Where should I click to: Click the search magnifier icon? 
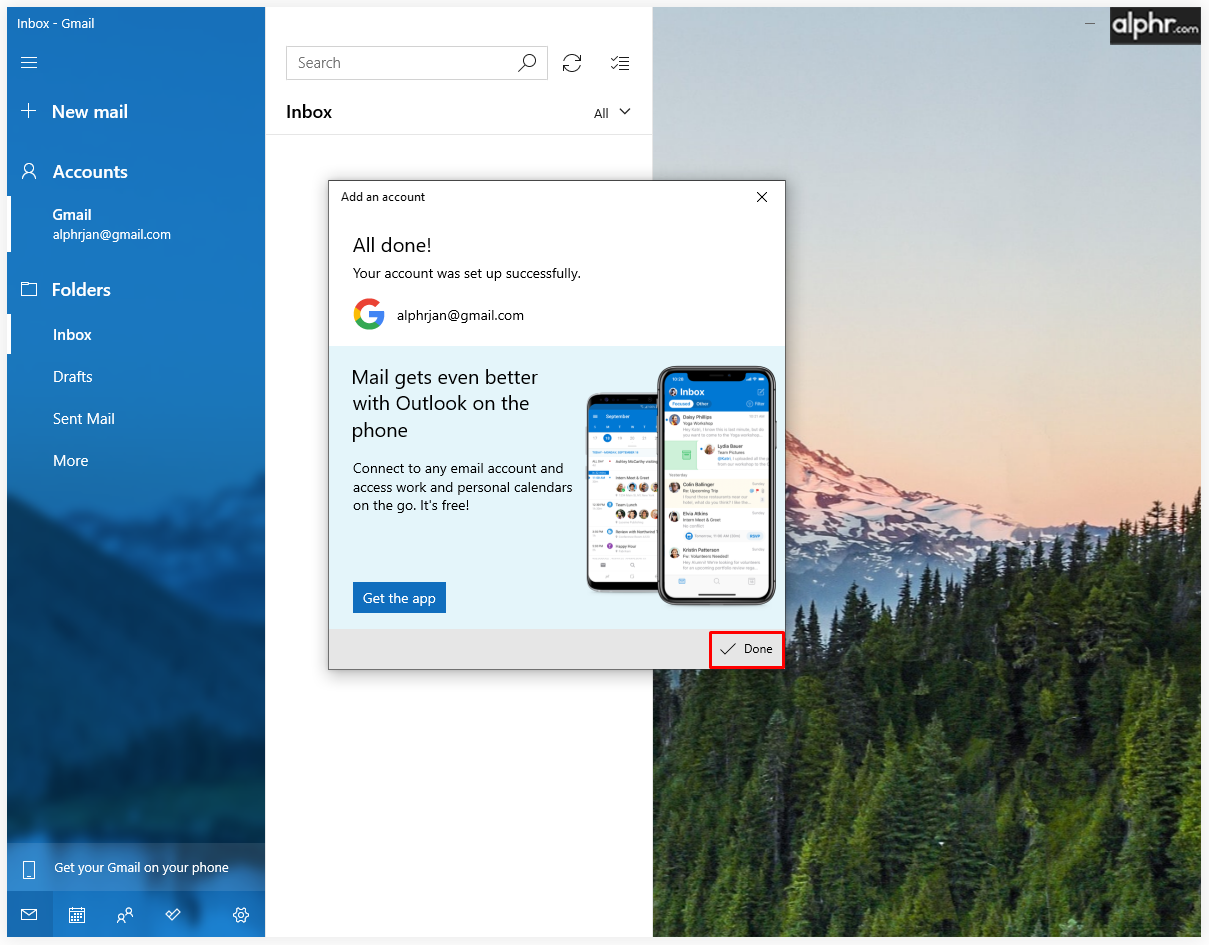point(527,63)
